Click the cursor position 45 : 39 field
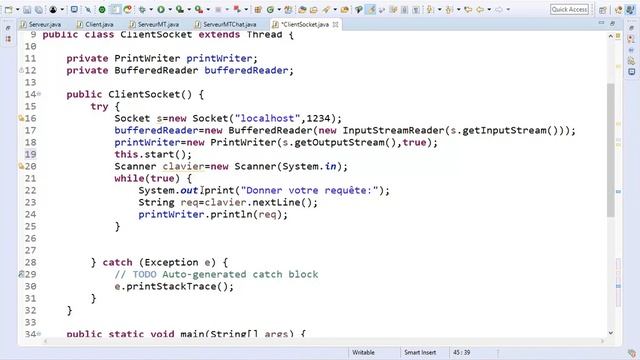The image size is (640, 360). click(462, 352)
